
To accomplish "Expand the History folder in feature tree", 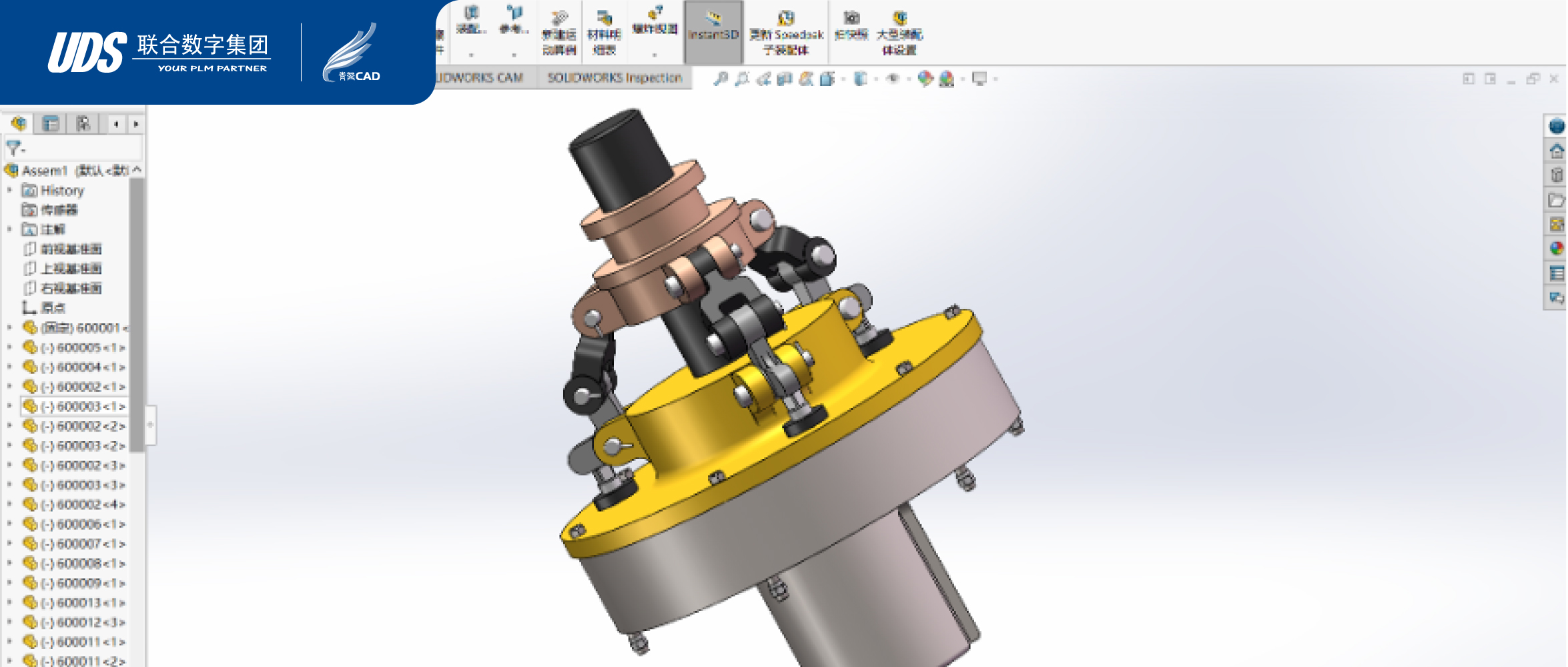I will pyautogui.click(x=10, y=191).
